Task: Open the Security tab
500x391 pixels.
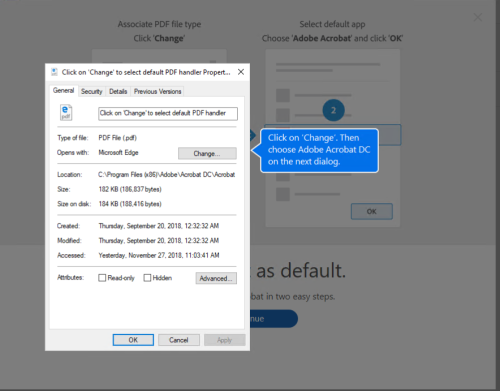Action: 92,91
